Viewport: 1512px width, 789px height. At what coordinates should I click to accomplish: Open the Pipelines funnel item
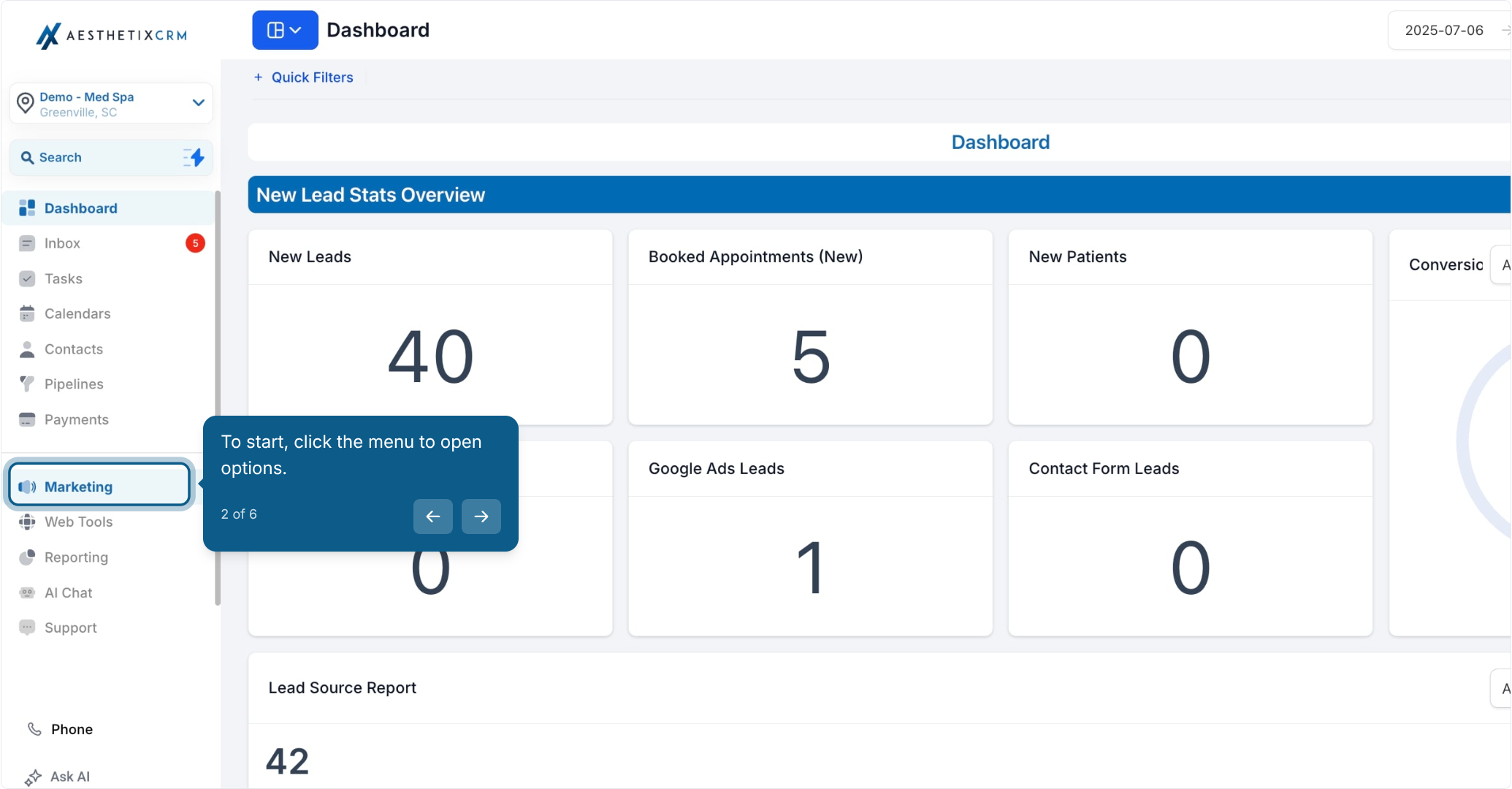(x=108, y=384)
